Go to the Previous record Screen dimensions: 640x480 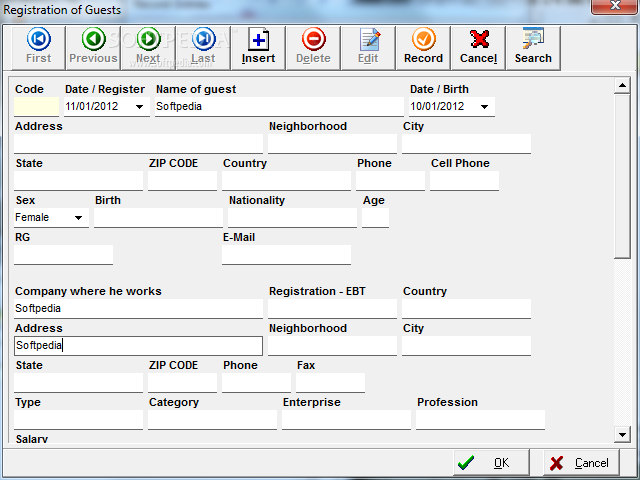93,47
